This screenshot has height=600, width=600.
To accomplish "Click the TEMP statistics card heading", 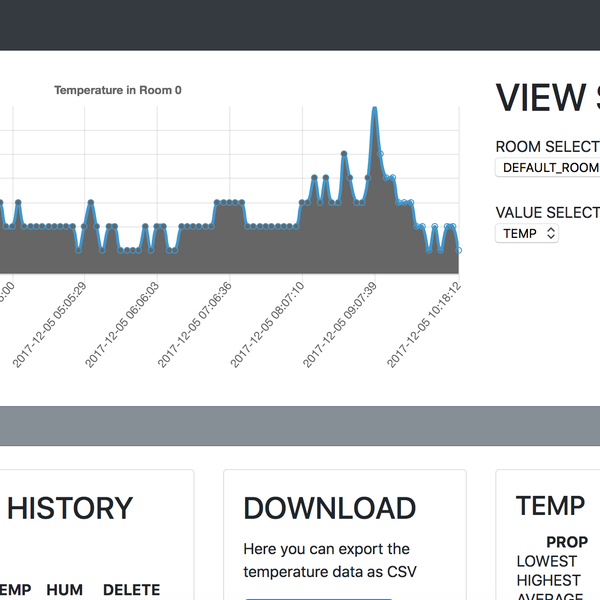I will pos(550,505).
